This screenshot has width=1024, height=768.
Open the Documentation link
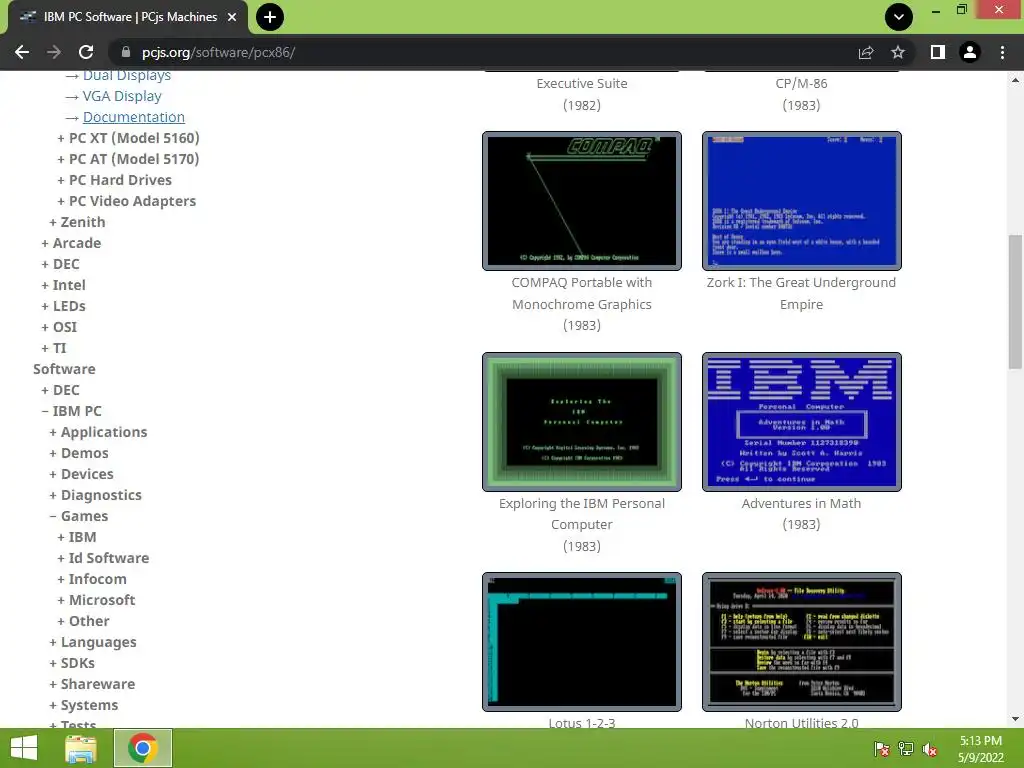[134, 117]
